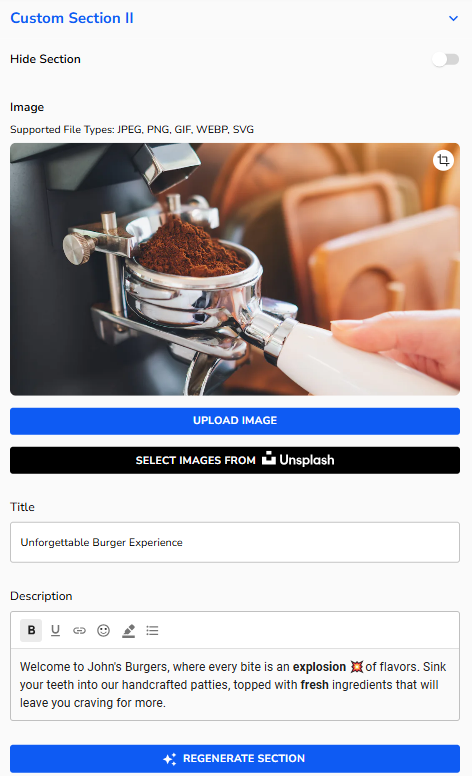Select images from Unsplash
The width and height of the screenshot is (472, 776).
click(x=235, y=460)
